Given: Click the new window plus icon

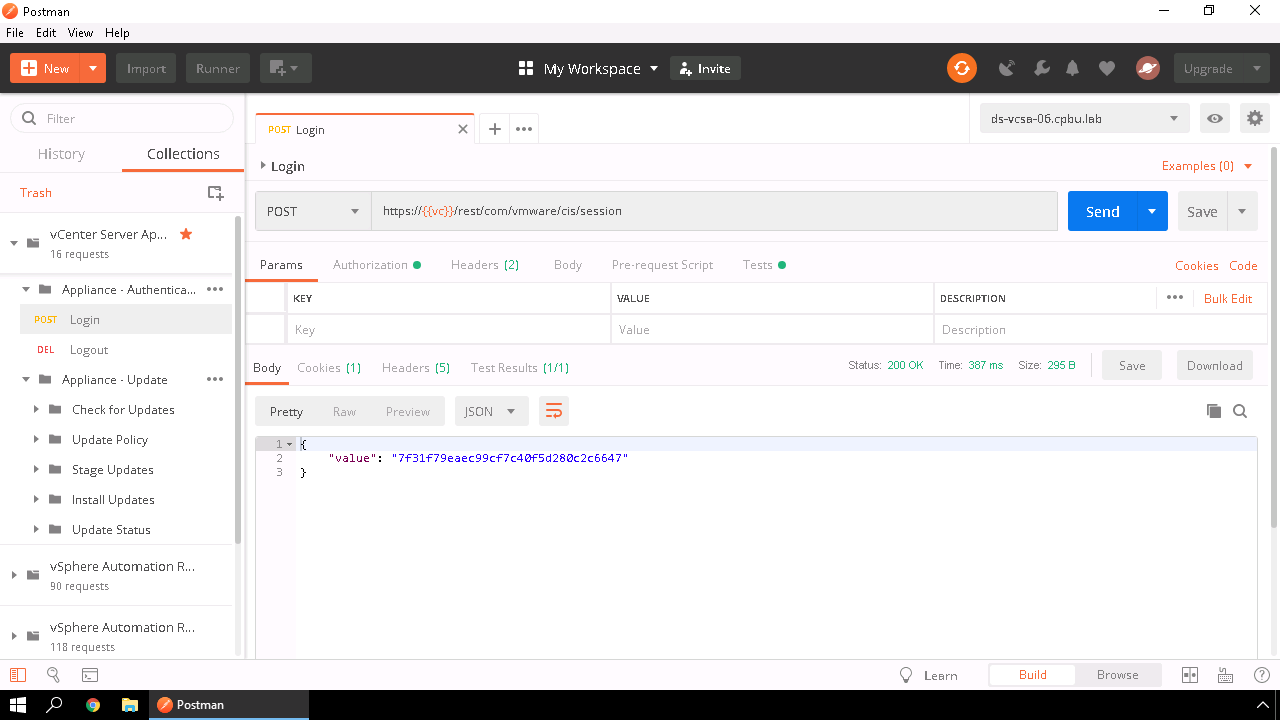Looking at the screenshot, I should (x=286, y=68).
